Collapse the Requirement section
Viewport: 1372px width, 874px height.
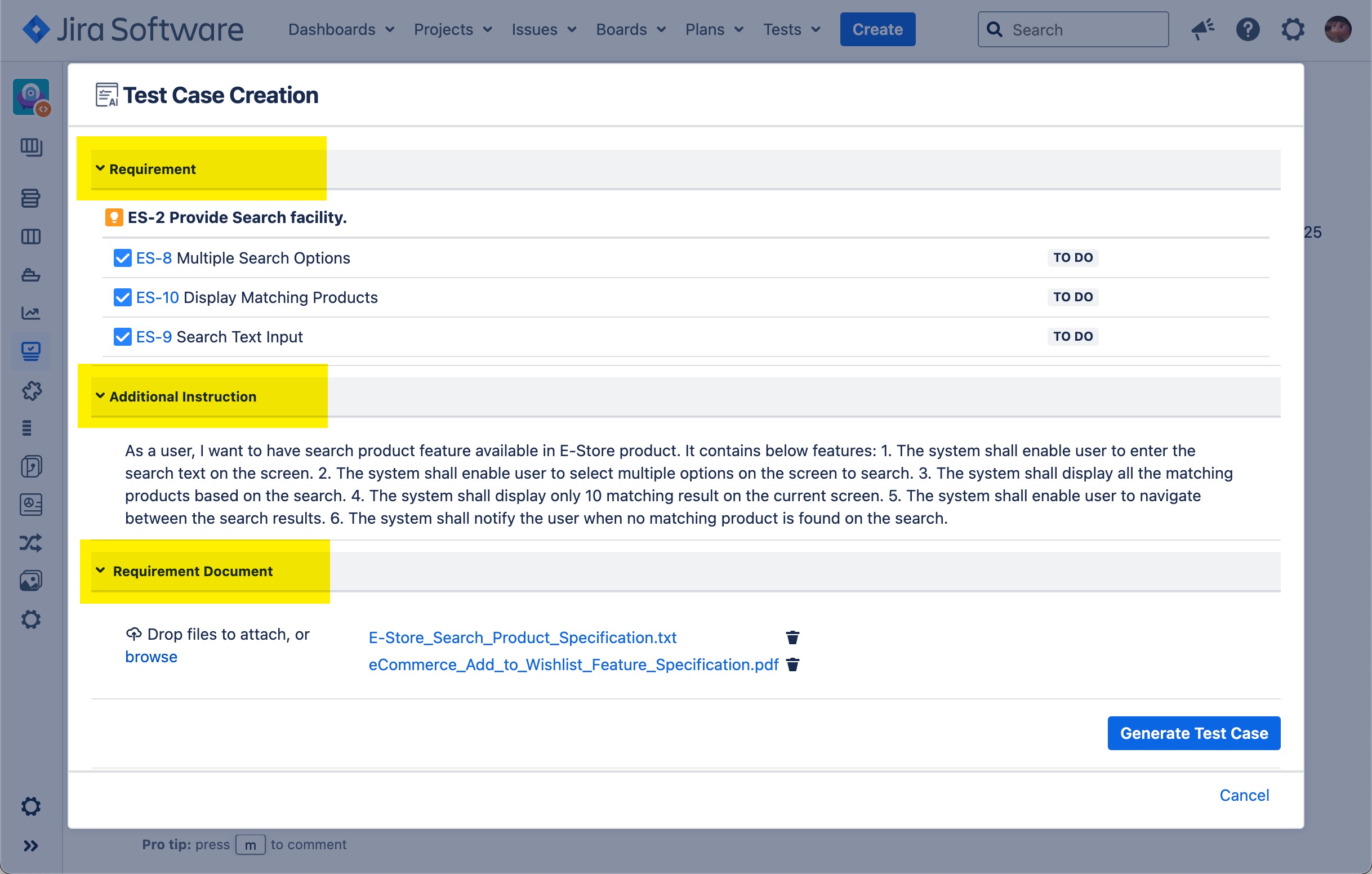pyautogui.click(x=100, y=168)
